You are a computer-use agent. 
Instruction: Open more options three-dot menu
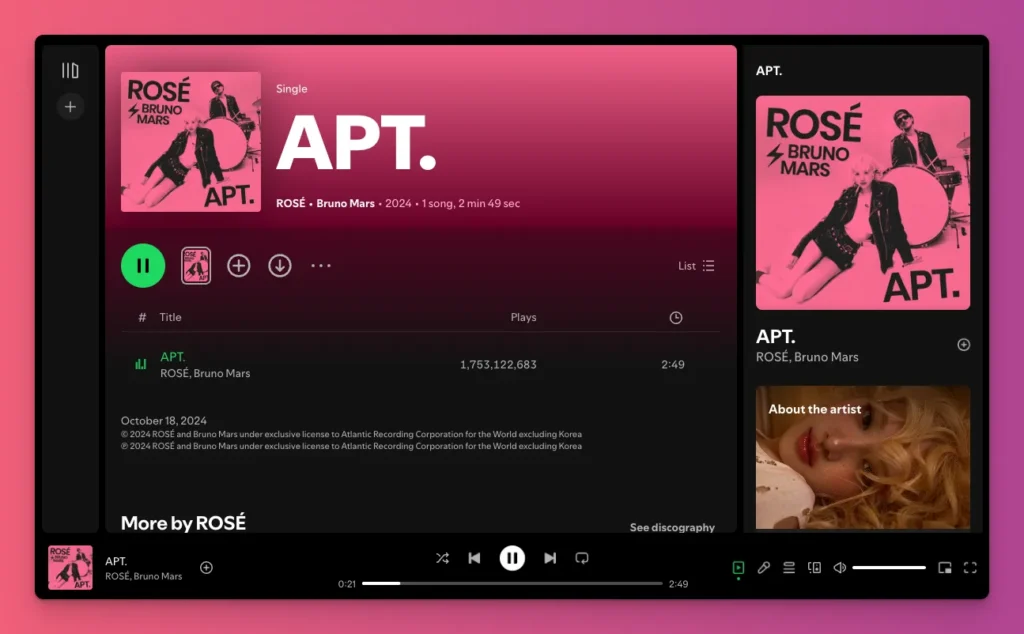coord(321,266)
